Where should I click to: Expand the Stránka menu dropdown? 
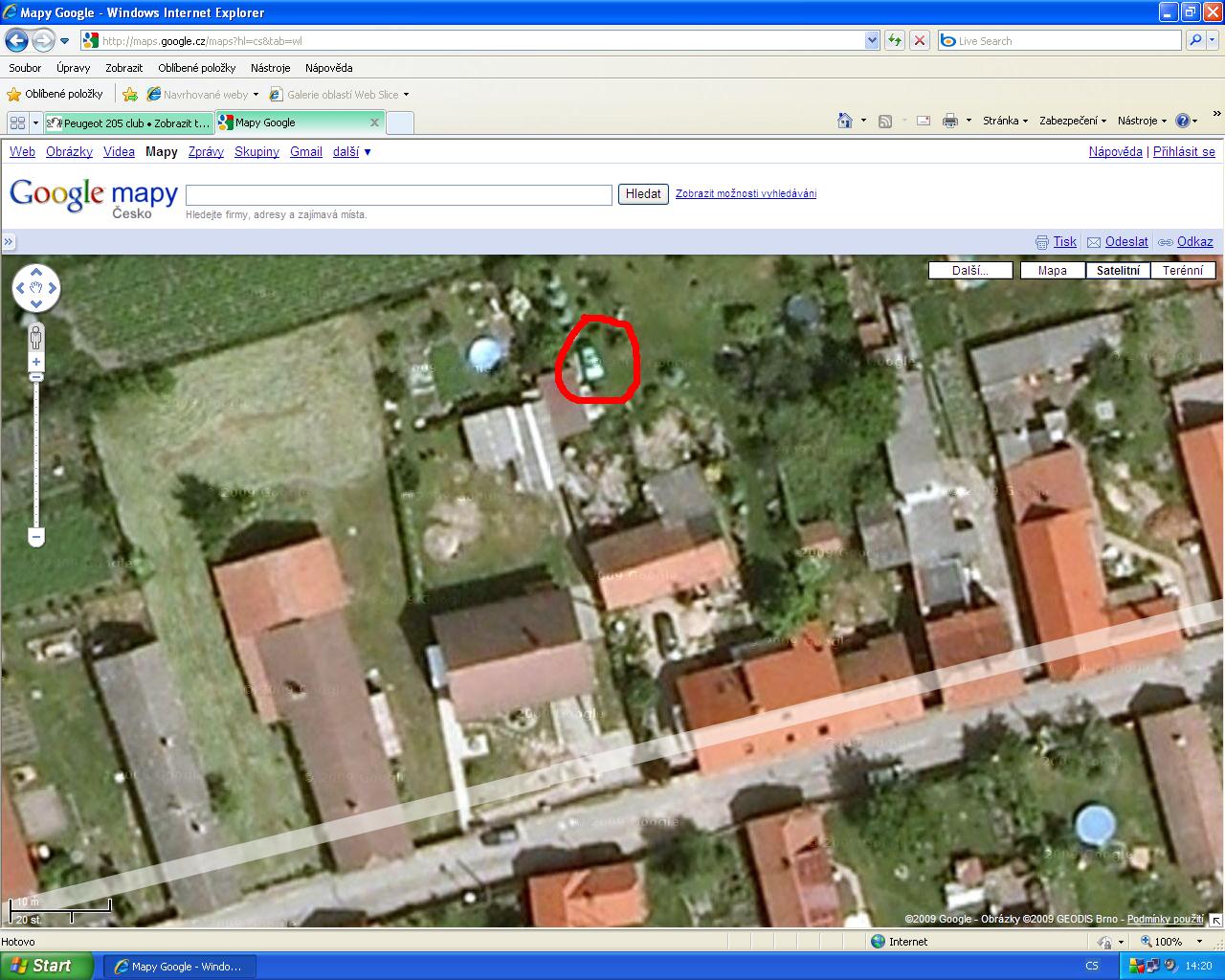coord(1005,121)
